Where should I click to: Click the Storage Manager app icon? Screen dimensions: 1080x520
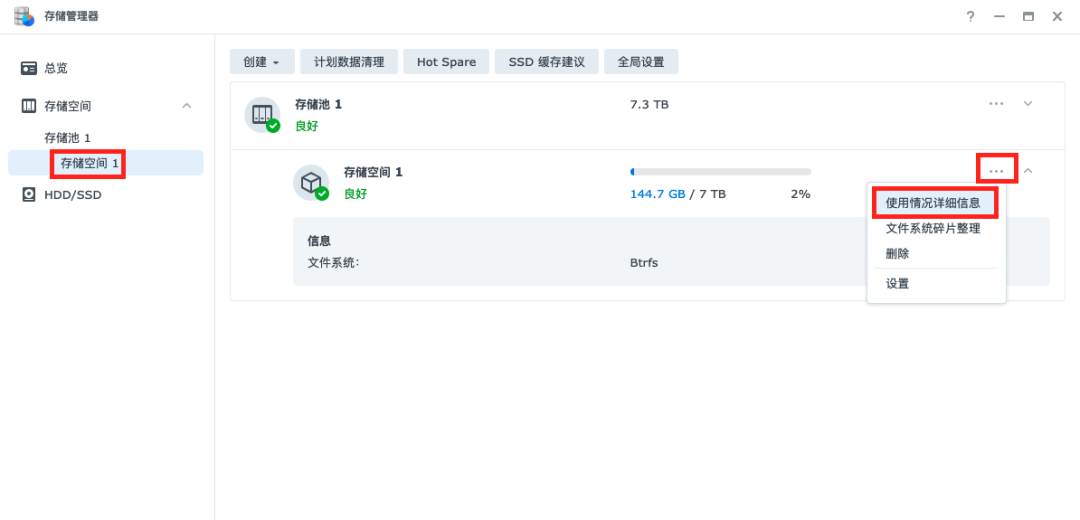[x=24, y=16]
